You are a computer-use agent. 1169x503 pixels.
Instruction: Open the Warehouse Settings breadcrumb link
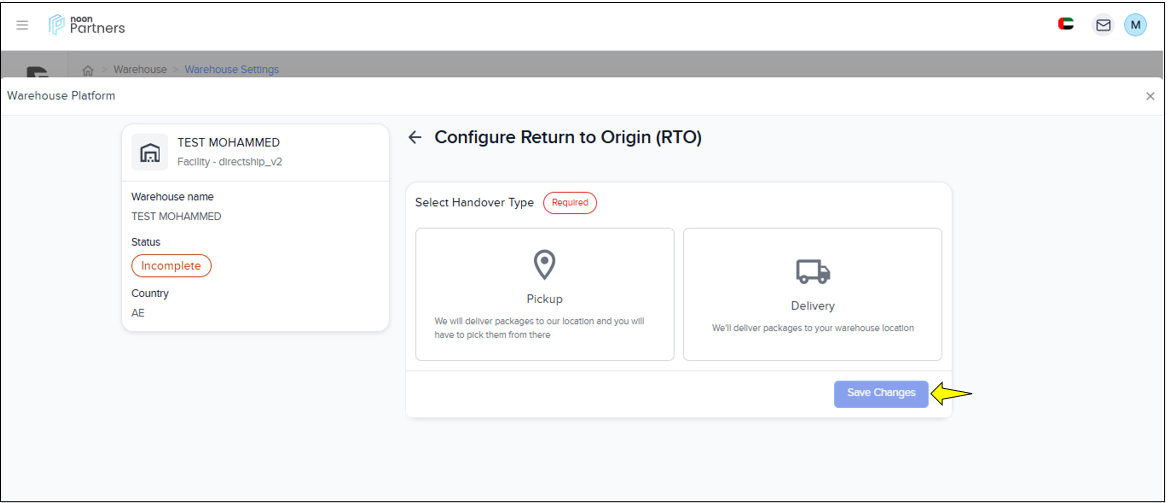[x=232, y=70]
